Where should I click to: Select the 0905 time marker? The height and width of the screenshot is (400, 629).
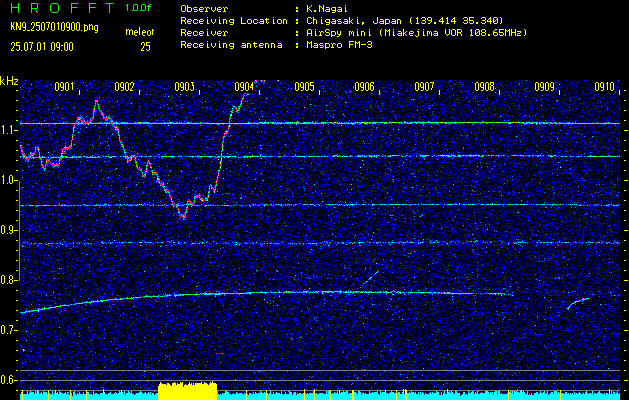click(x=304, y=87)
